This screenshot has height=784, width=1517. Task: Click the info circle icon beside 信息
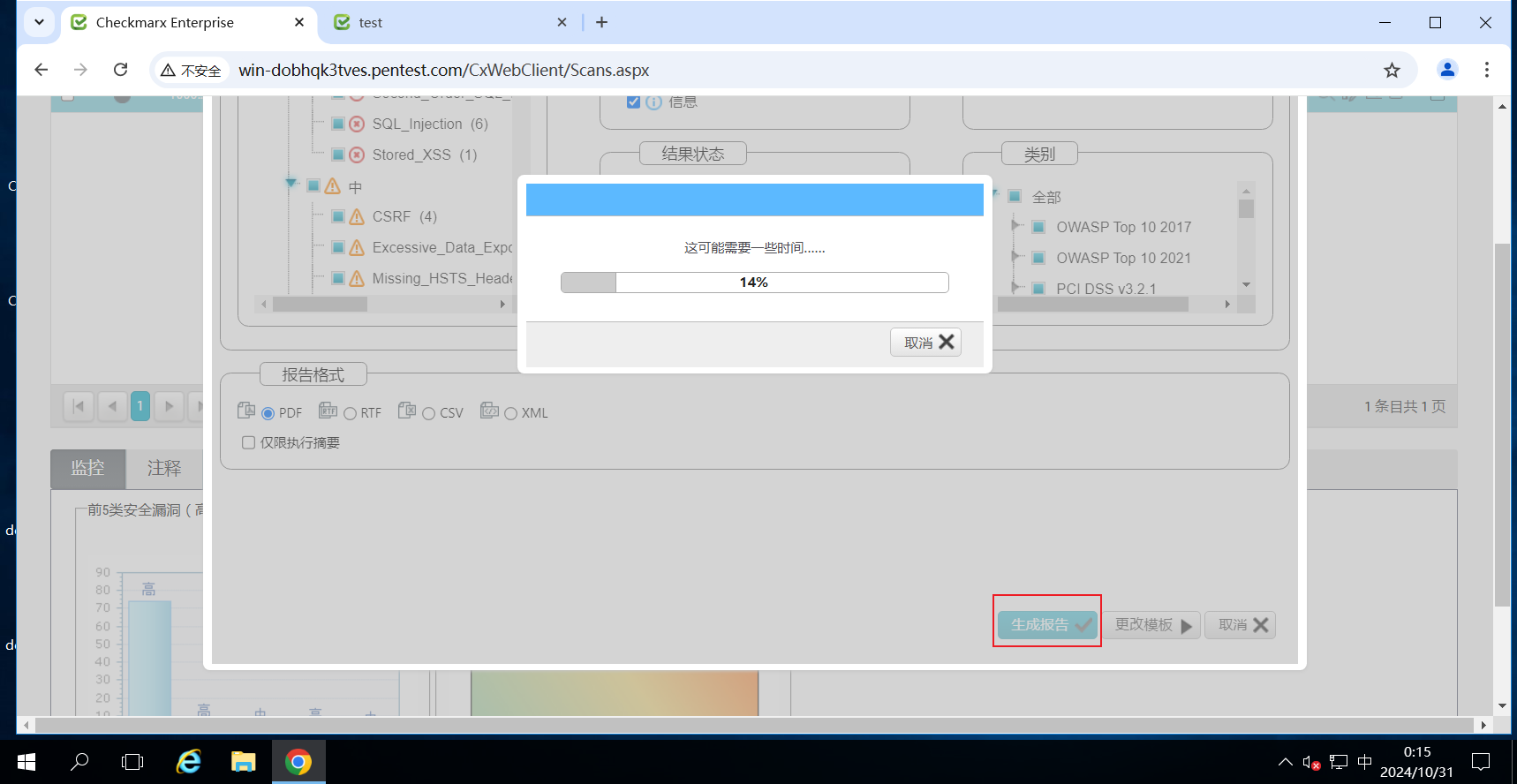653,102
